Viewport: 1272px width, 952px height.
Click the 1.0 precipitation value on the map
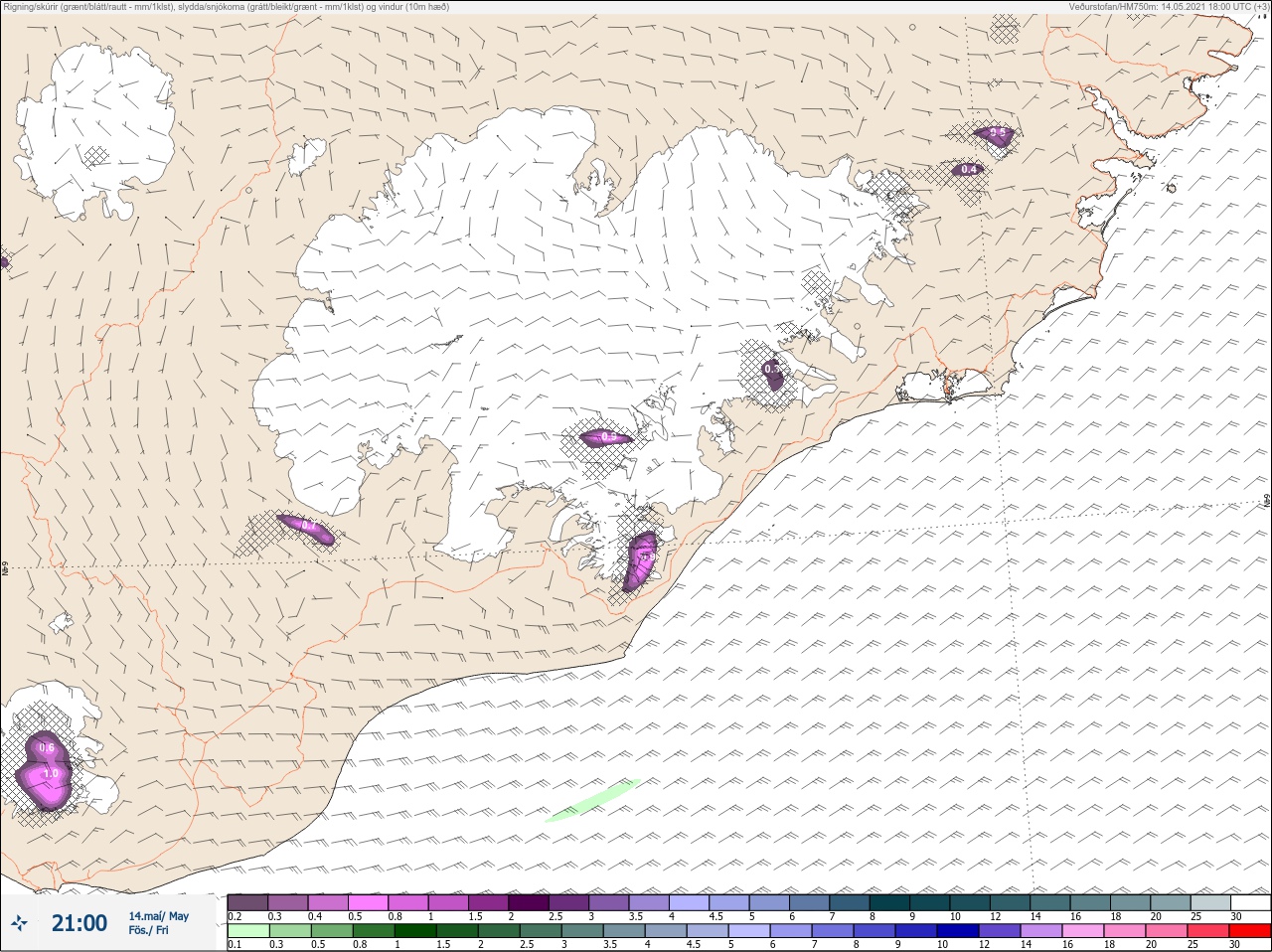51,773
